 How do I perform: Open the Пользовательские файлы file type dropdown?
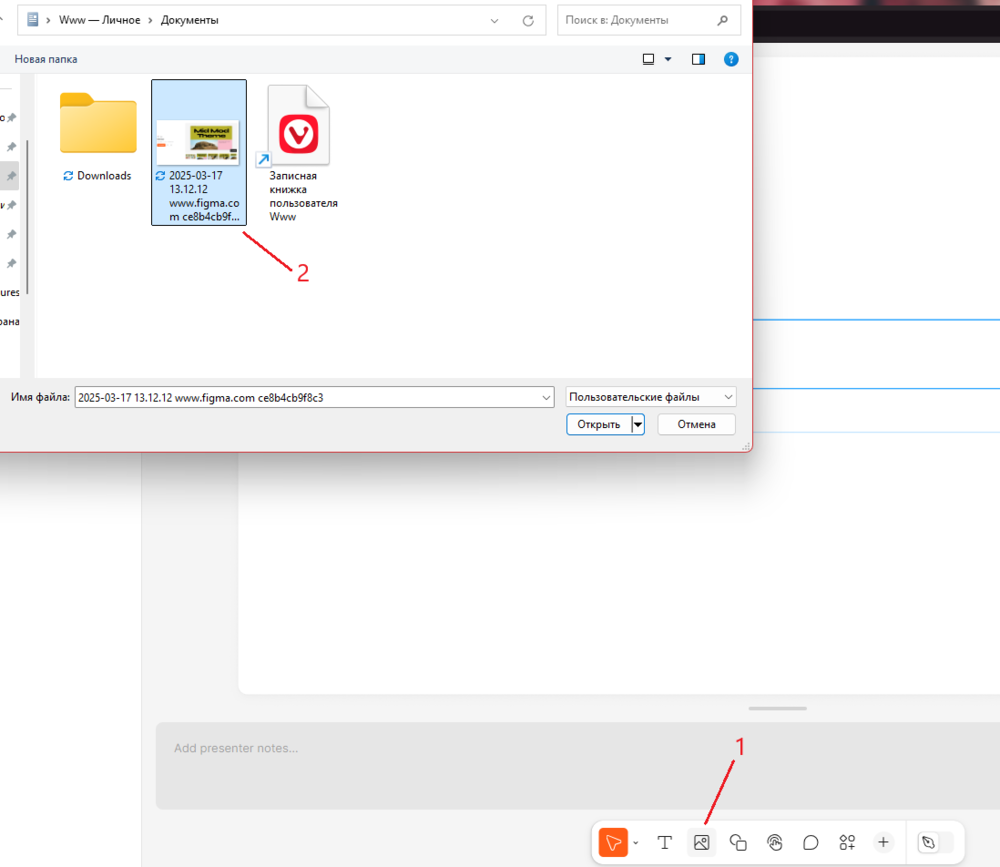[651, 397]
